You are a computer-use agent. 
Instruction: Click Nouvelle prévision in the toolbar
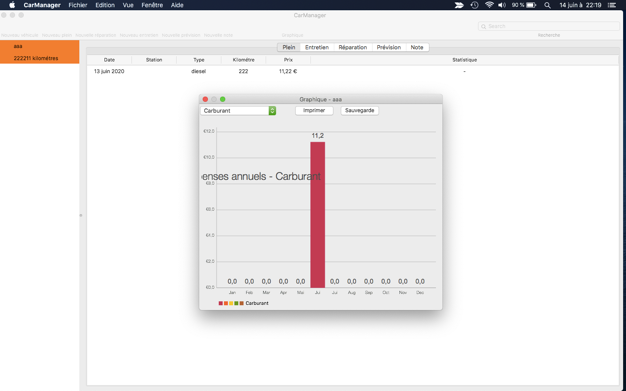coord(181,35)
